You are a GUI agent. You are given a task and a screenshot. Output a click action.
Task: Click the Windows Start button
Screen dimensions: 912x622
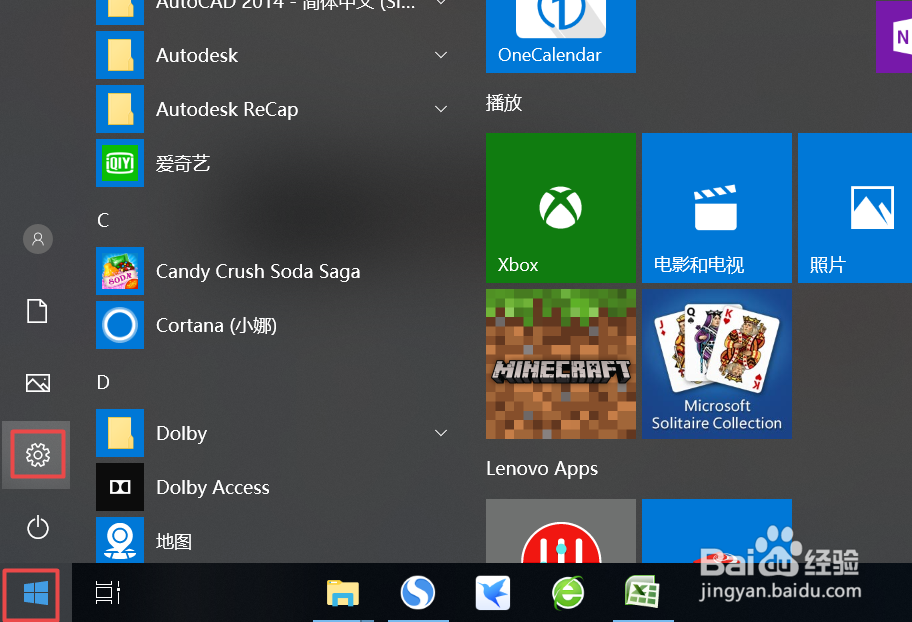point(36,593)
